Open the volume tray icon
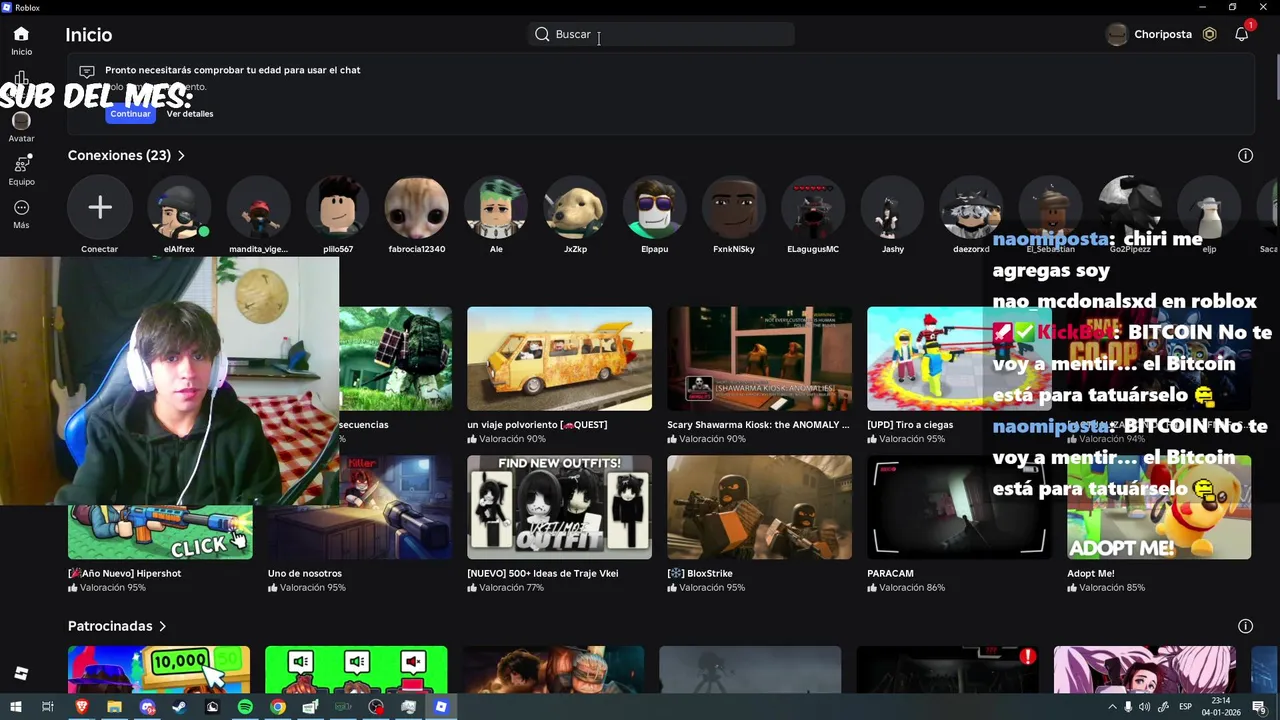1280x720 pixels. click(1144, 707)
